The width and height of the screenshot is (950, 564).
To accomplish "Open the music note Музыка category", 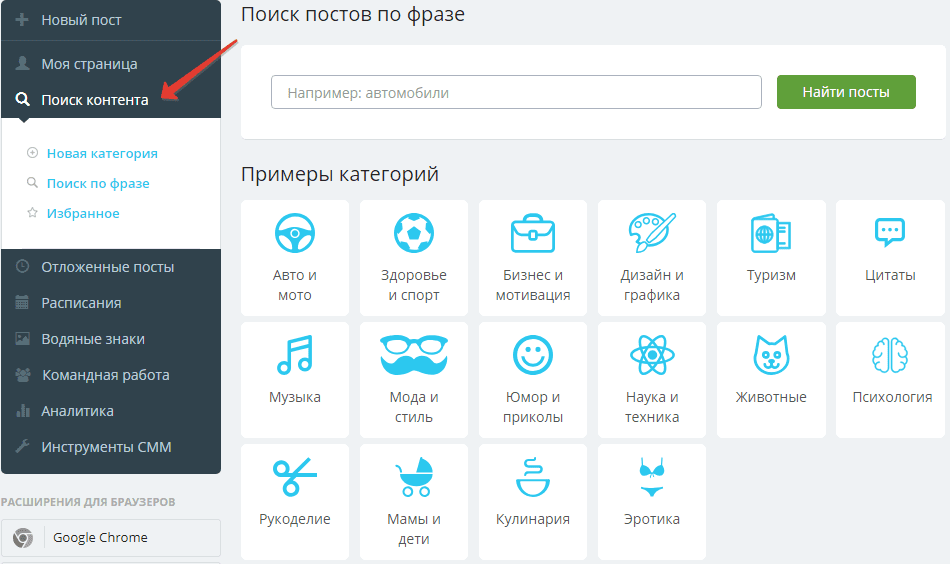I will coord(295,354).
